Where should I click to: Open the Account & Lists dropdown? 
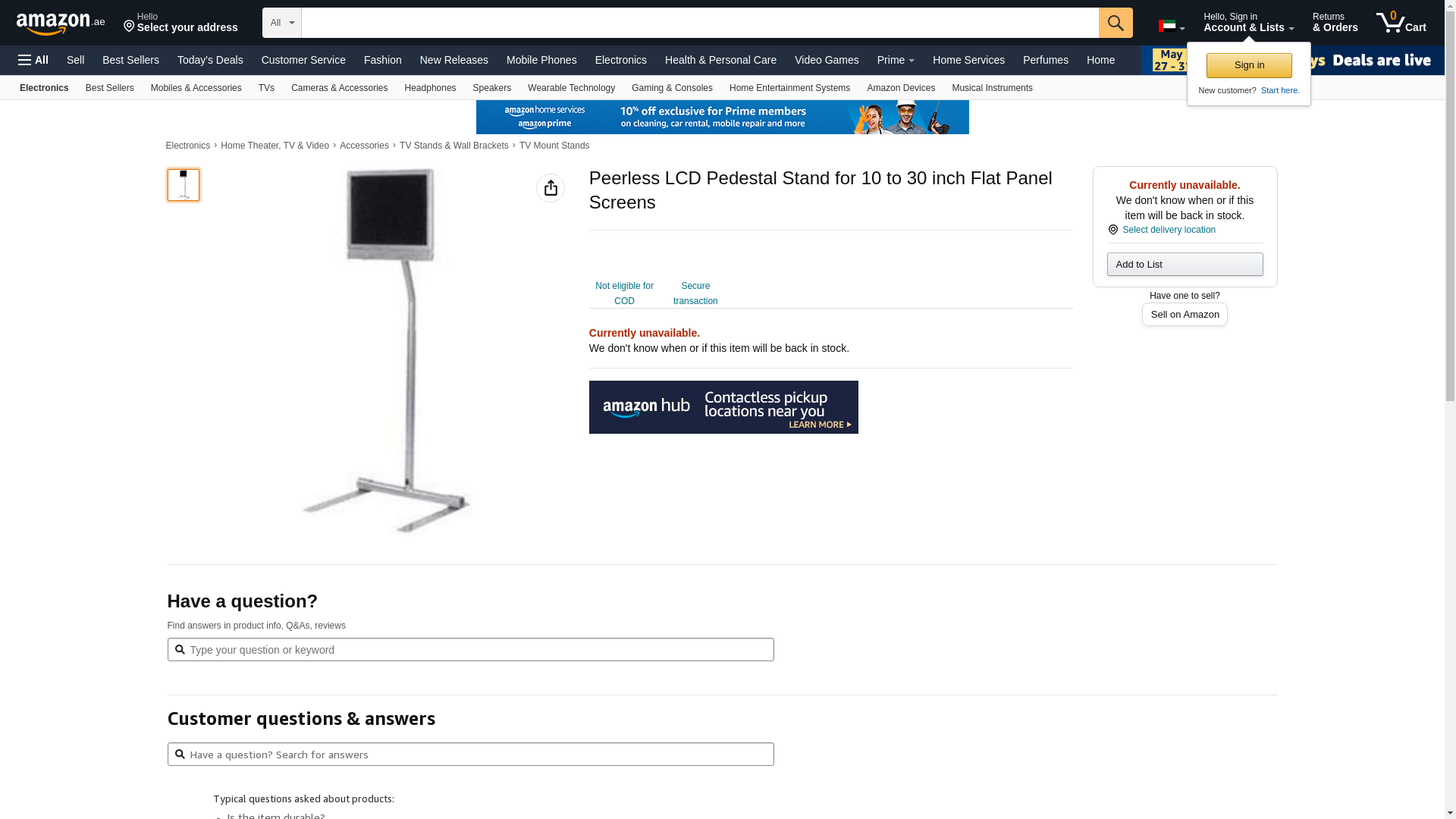[1248, 22]
